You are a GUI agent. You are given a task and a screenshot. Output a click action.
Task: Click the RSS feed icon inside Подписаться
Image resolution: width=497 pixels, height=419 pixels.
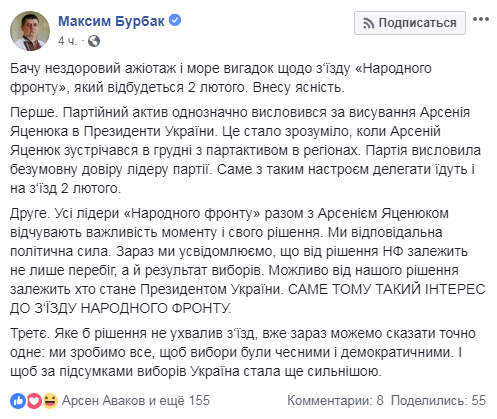(x=368, y=23)
